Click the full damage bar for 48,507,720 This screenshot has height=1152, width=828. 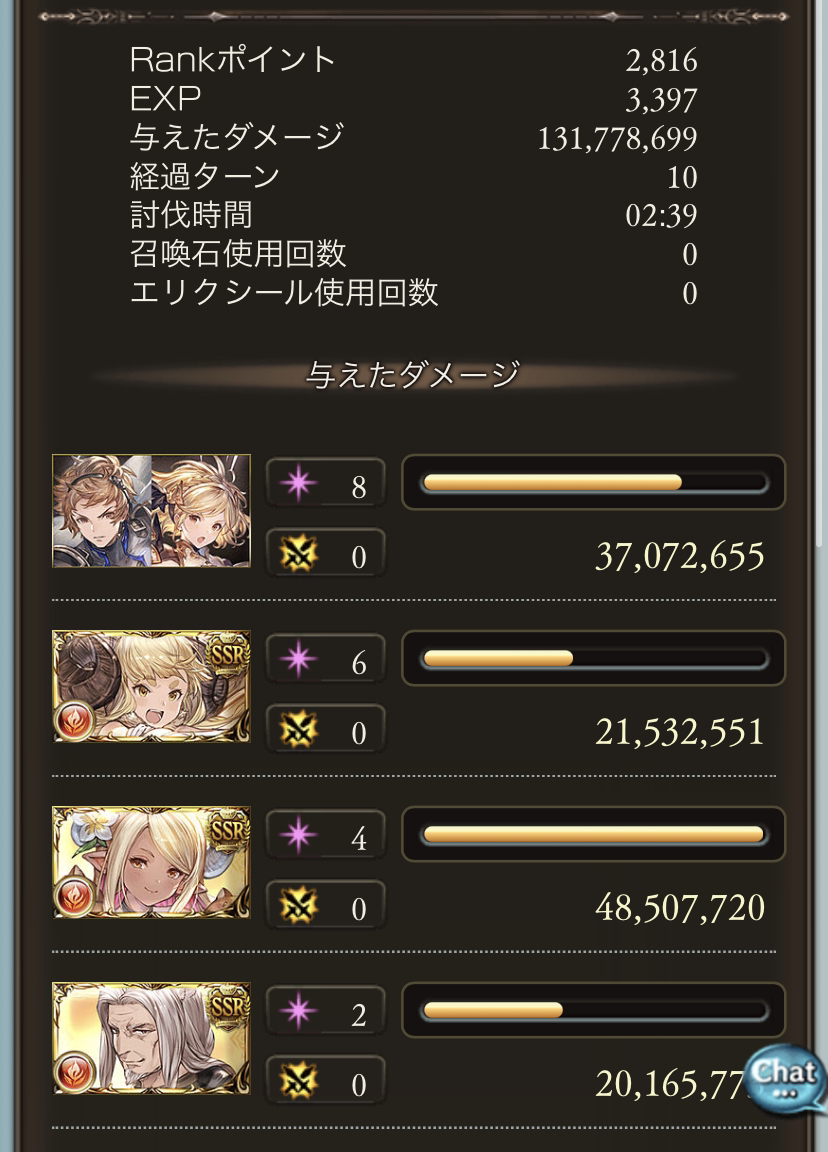(594, 835)
